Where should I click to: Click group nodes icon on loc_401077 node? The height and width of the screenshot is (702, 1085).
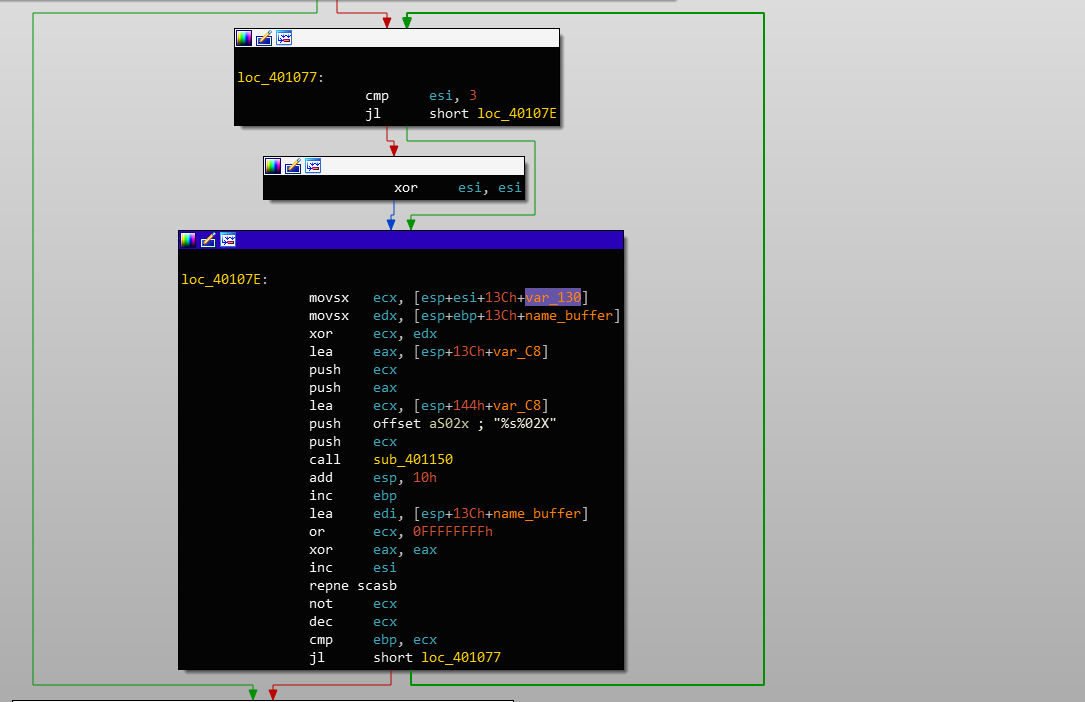click(x=284, y=38)
